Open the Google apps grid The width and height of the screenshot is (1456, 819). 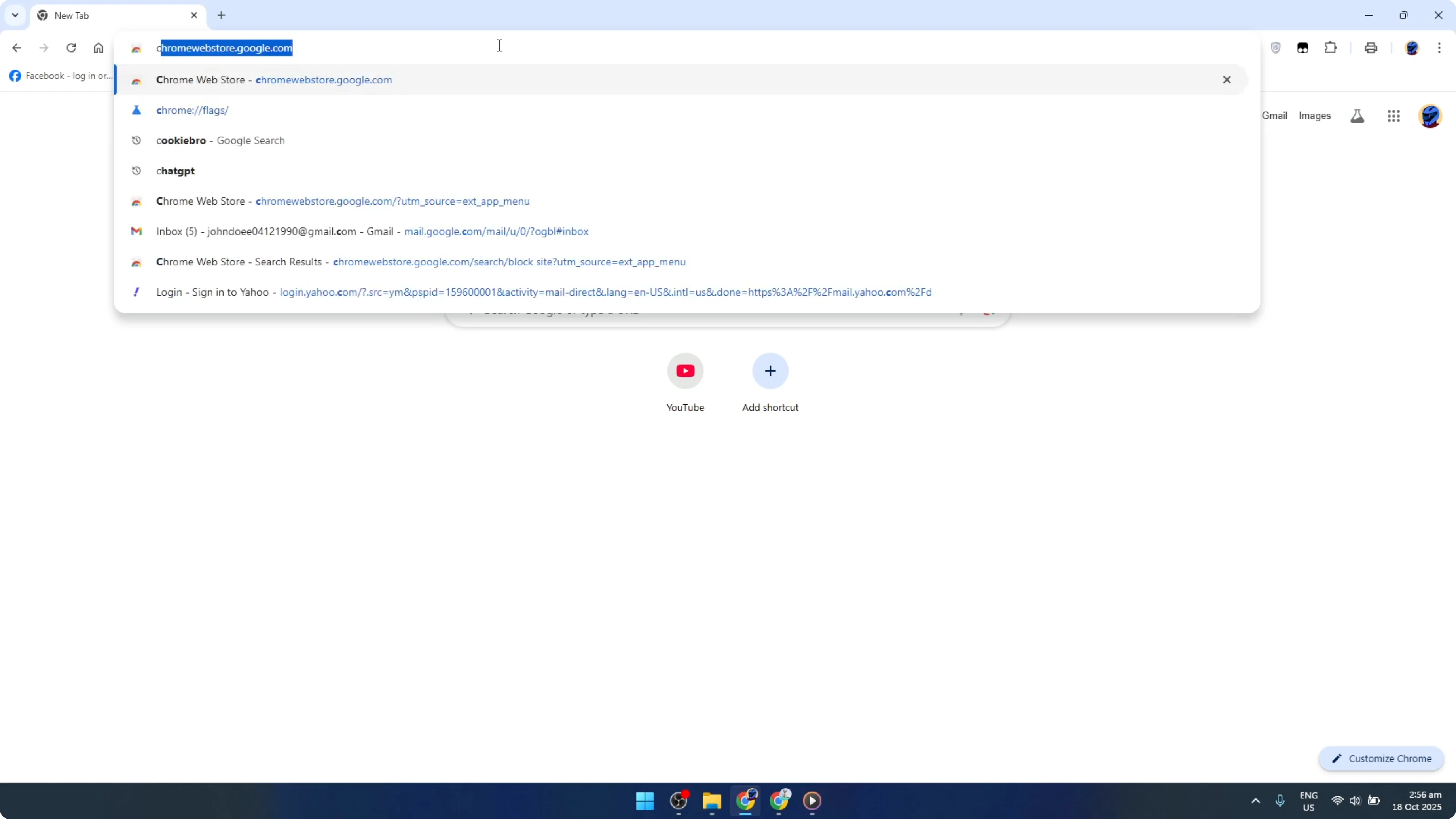(x=1394, y=116)
